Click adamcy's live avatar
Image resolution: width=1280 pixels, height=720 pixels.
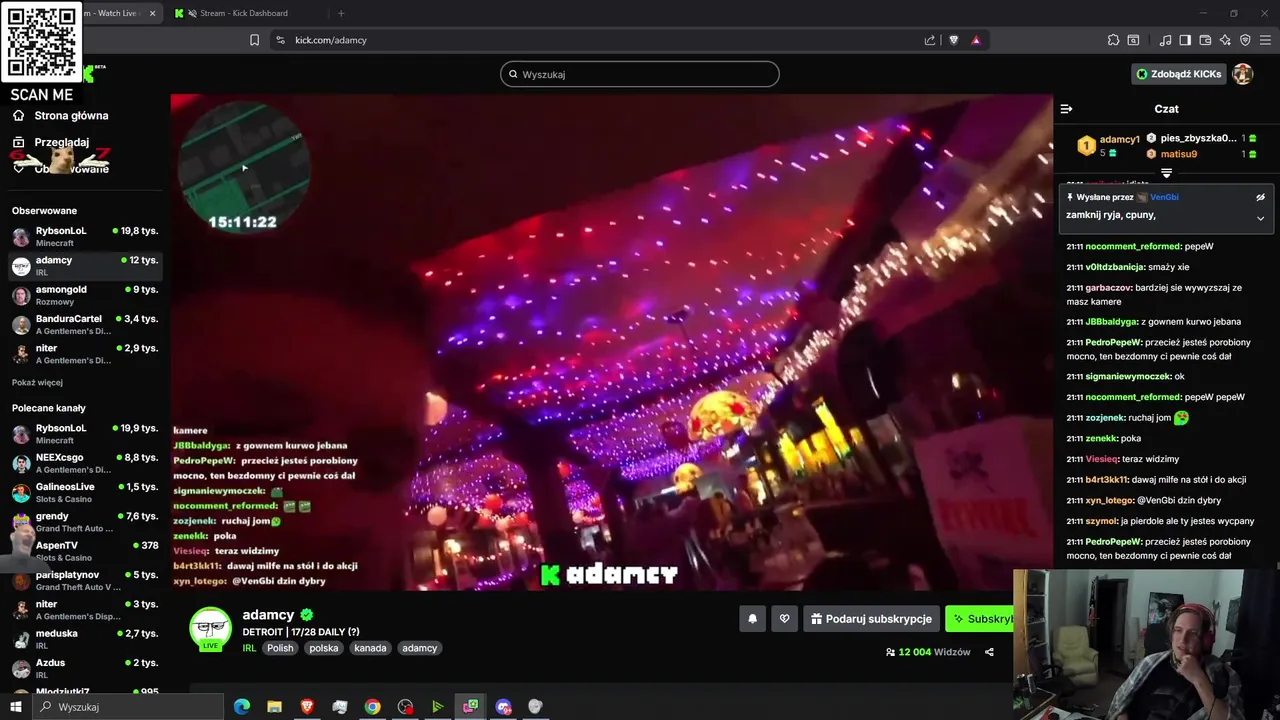tap(210, 628)
